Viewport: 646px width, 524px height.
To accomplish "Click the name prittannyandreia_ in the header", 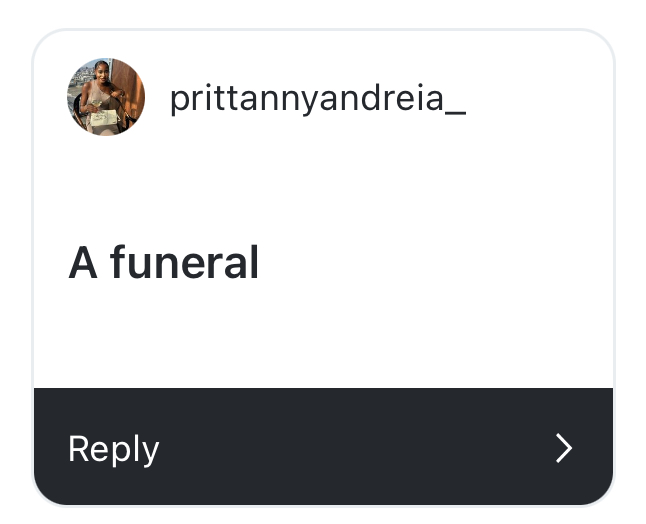I will [317, 98].
